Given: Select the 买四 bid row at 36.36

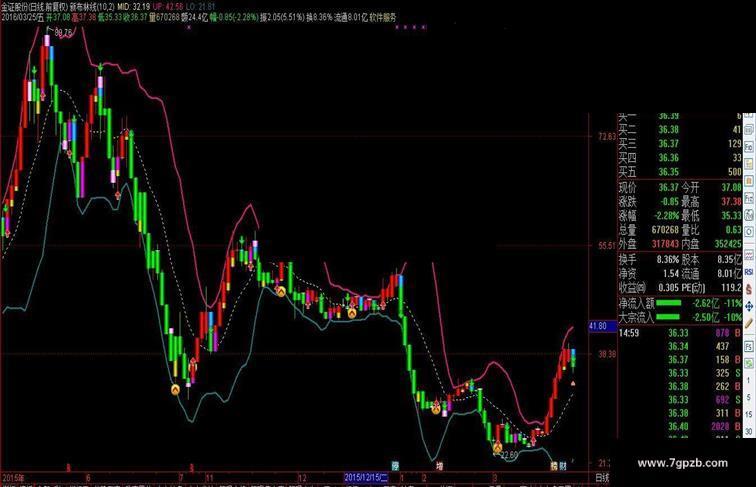Looking at the screenshot, I should [x=680, y=158].
